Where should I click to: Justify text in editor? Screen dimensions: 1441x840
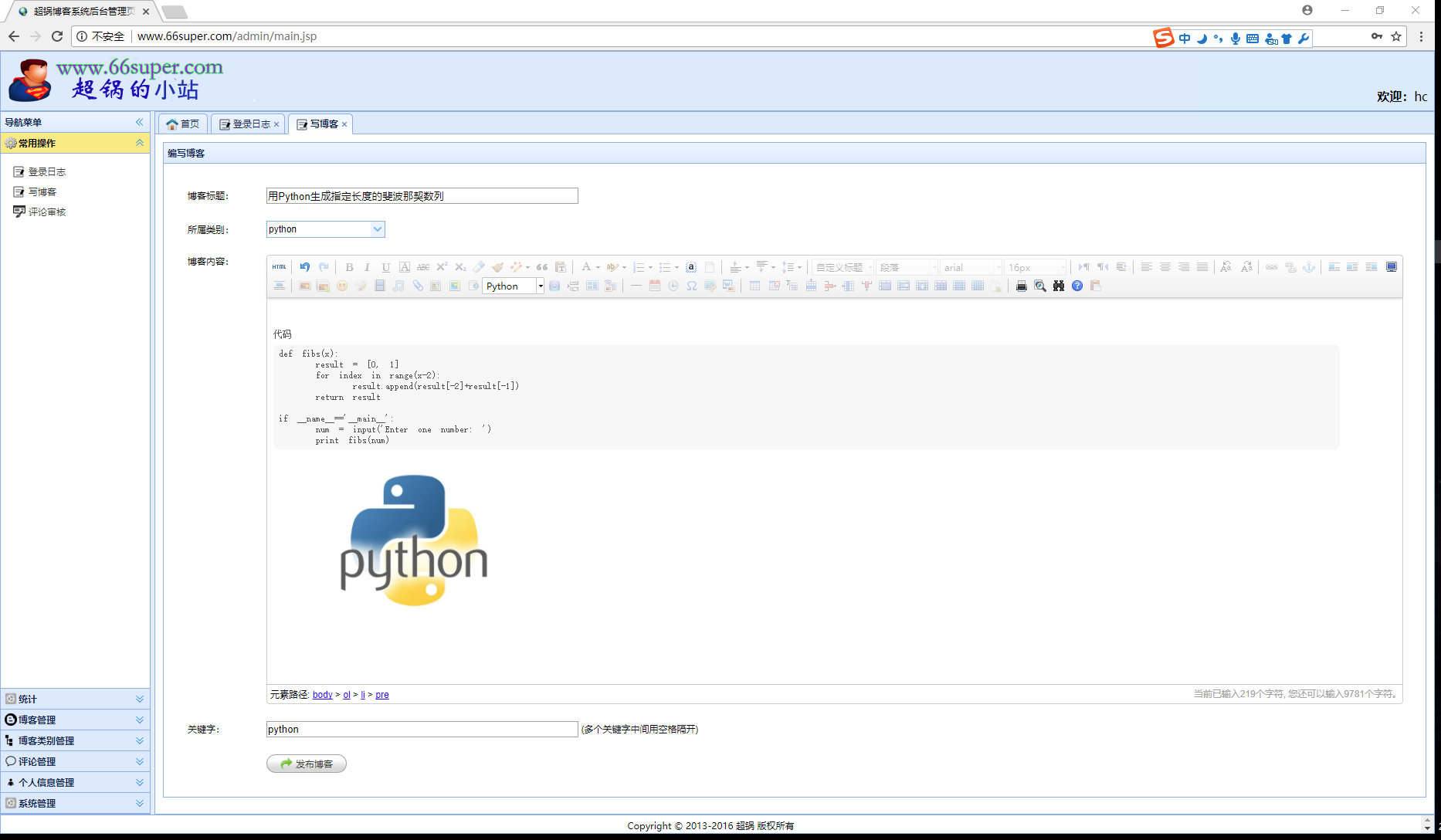(x=1202, y=267)
